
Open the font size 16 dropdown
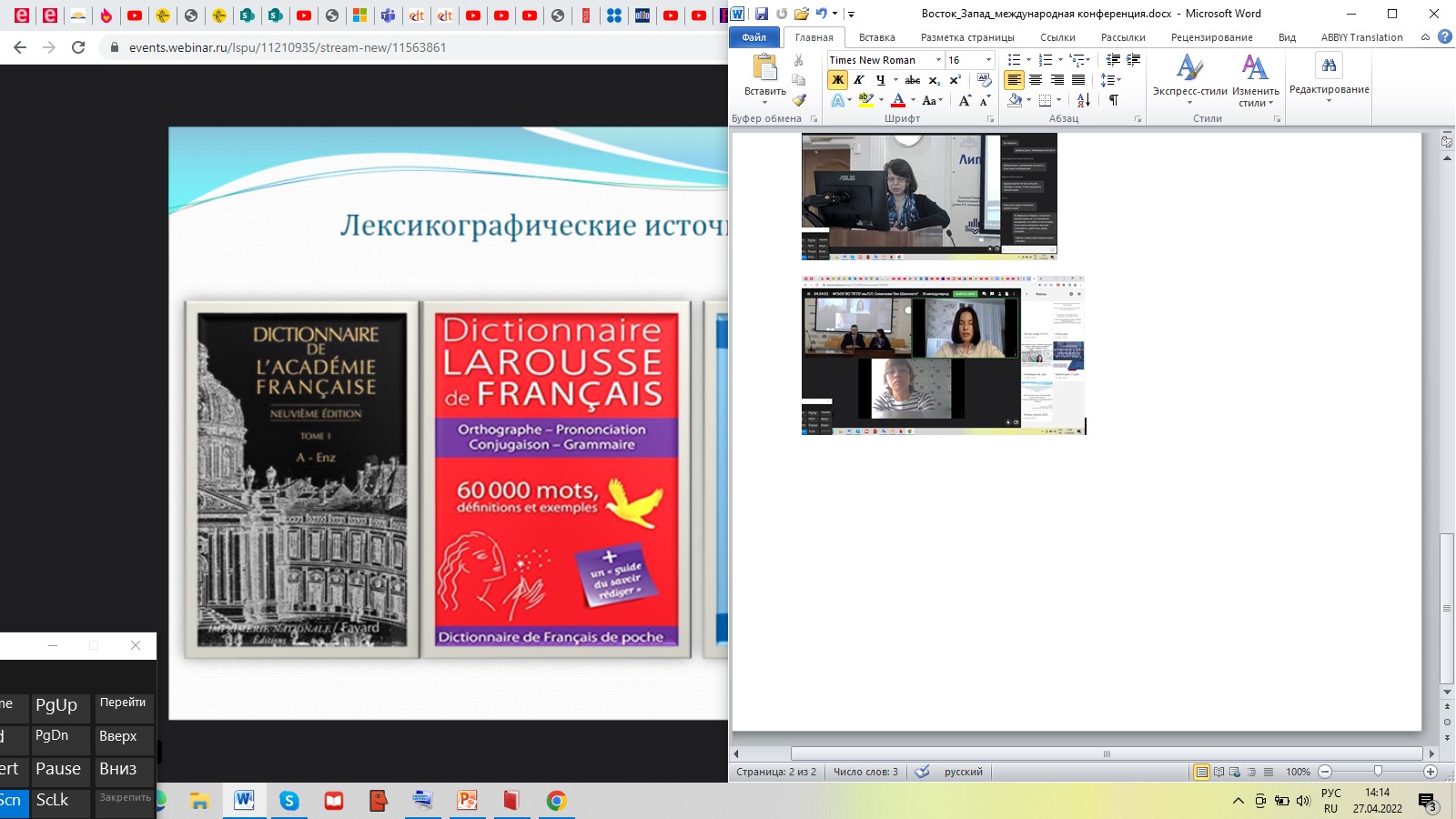click(988, 60)
